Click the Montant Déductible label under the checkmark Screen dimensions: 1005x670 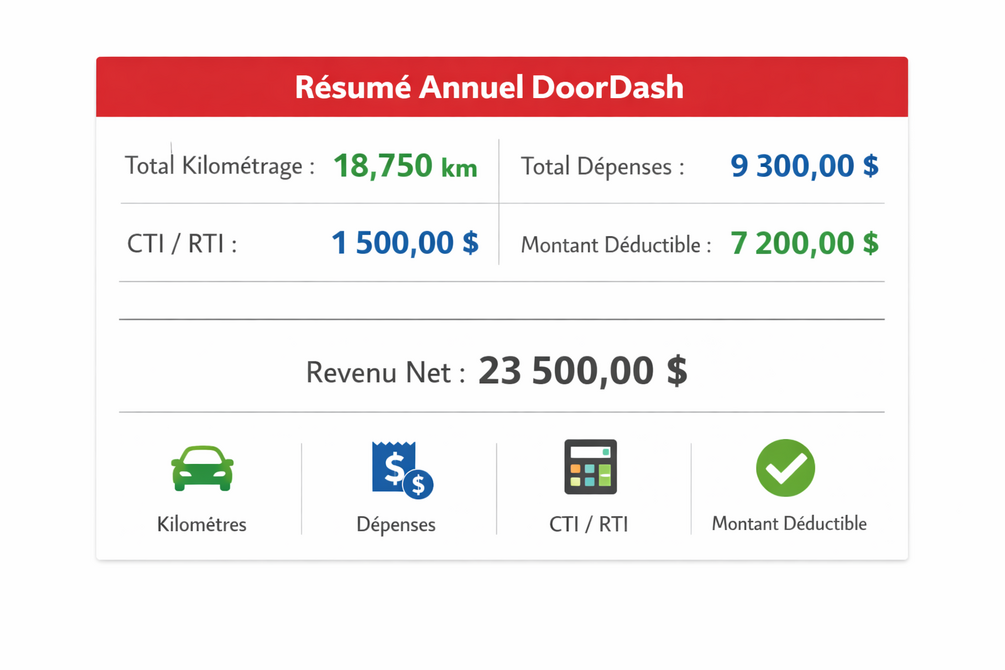click(x=789, y=524)
